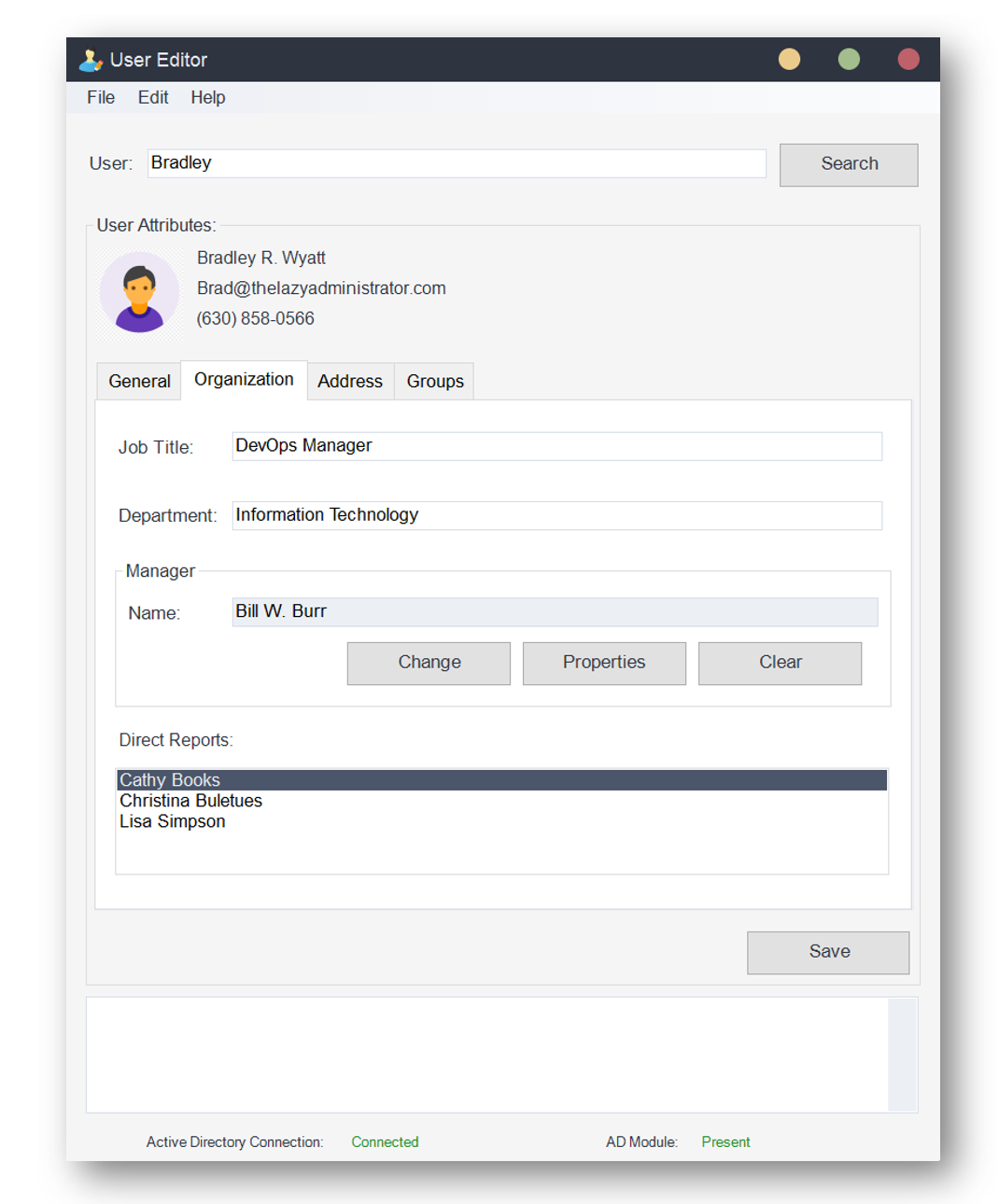Click the AD Module Present status
Viewport: 999px width, 1204px height.
point(725,1141)
